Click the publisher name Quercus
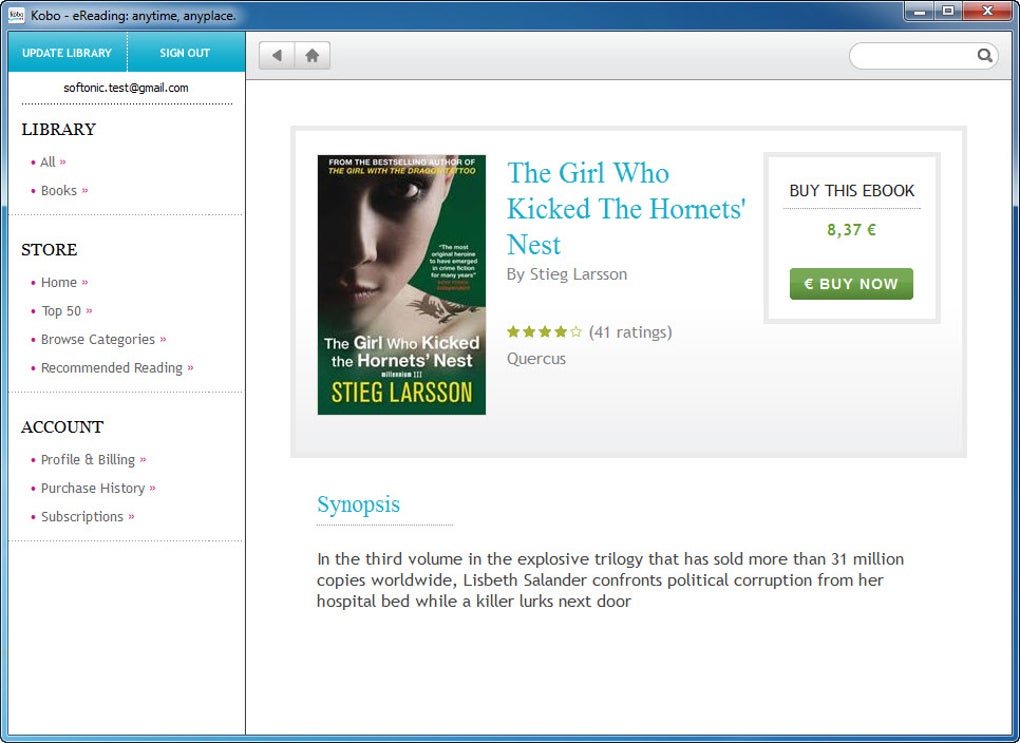 click(536, 359)
